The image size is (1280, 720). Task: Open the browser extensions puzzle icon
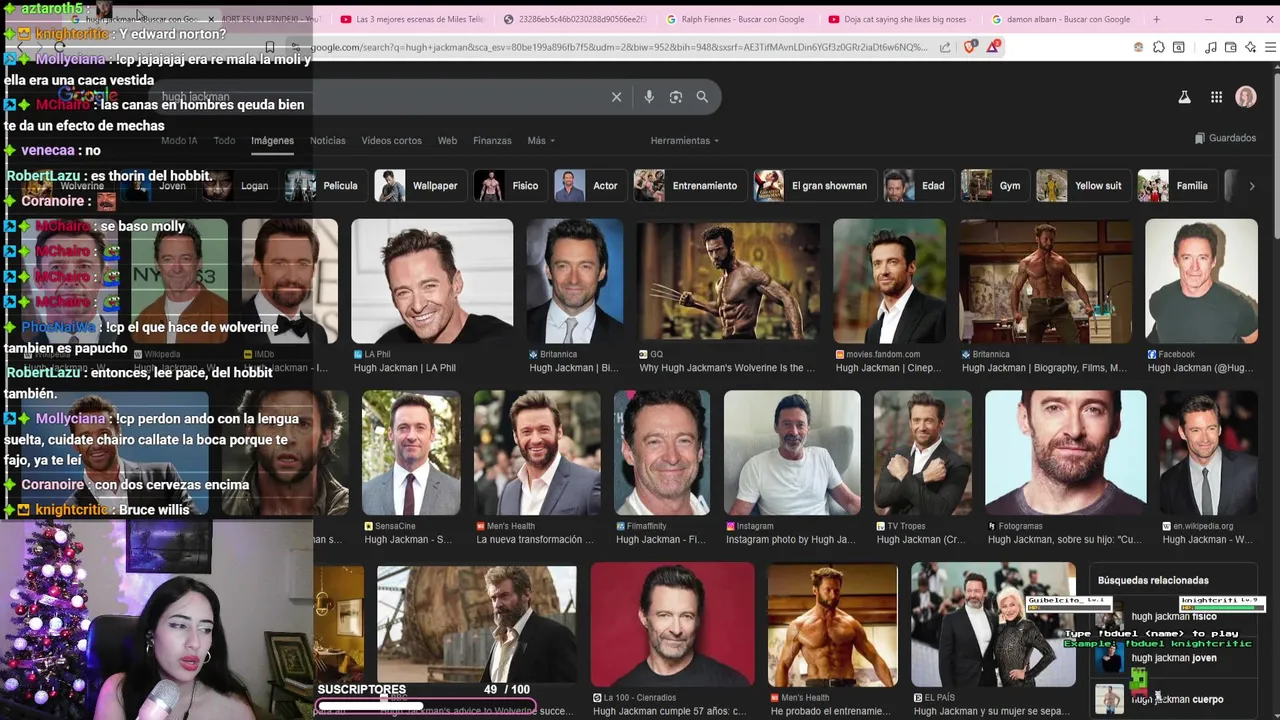click(x=1158, y=47)
